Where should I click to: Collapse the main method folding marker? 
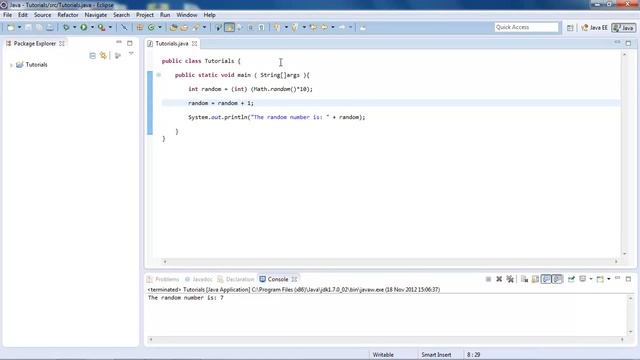click(158, 75)
